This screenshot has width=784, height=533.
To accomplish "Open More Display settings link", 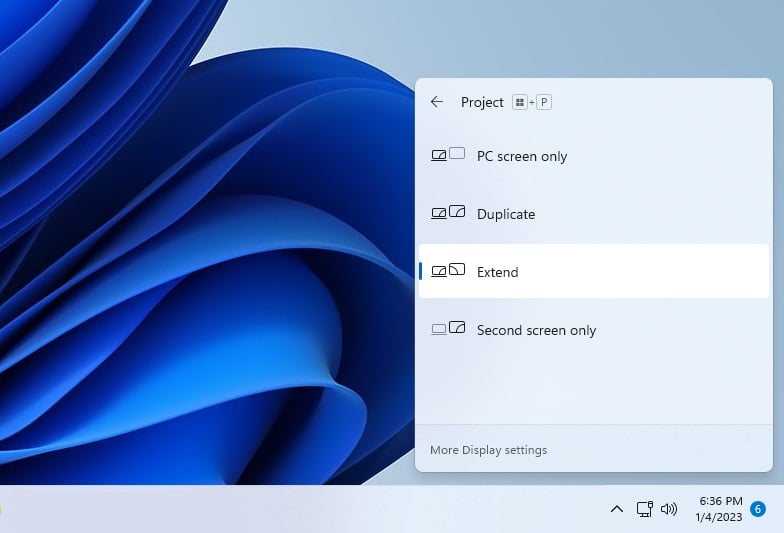I will (x=488, y=450).
